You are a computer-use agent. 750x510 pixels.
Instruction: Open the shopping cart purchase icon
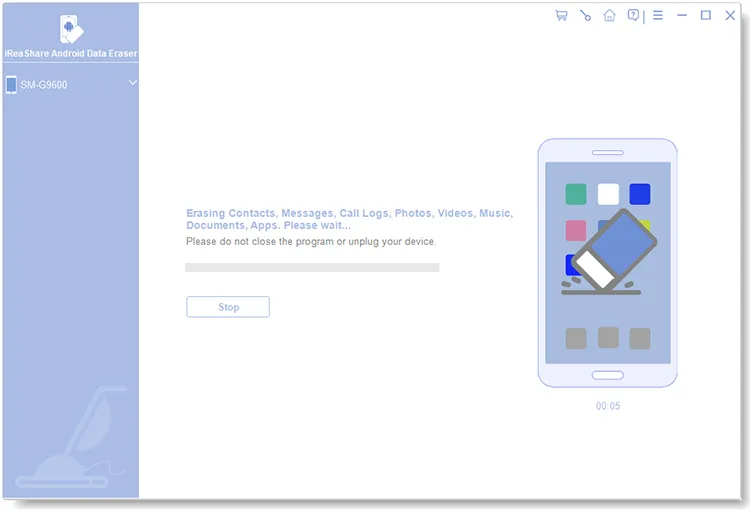tap(561, 15)
